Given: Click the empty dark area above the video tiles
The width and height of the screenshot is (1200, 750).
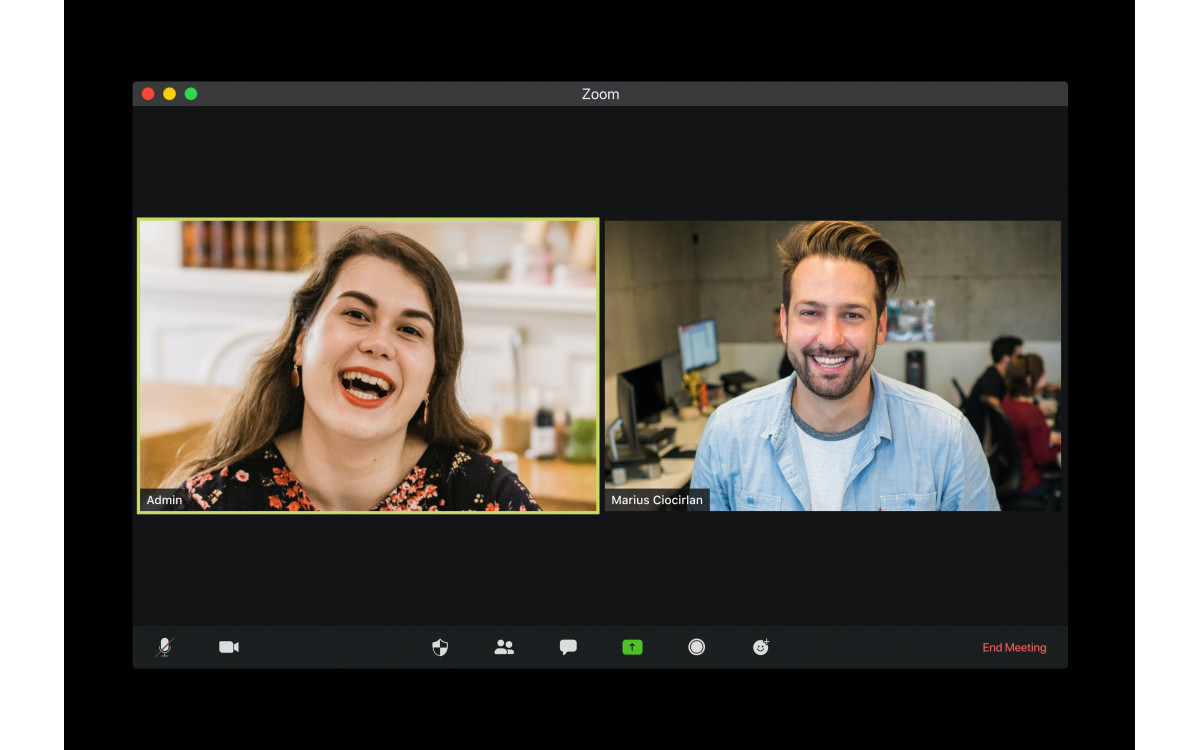Looking at the screenshot, I should pyautogui.click(x=600, y=162).
